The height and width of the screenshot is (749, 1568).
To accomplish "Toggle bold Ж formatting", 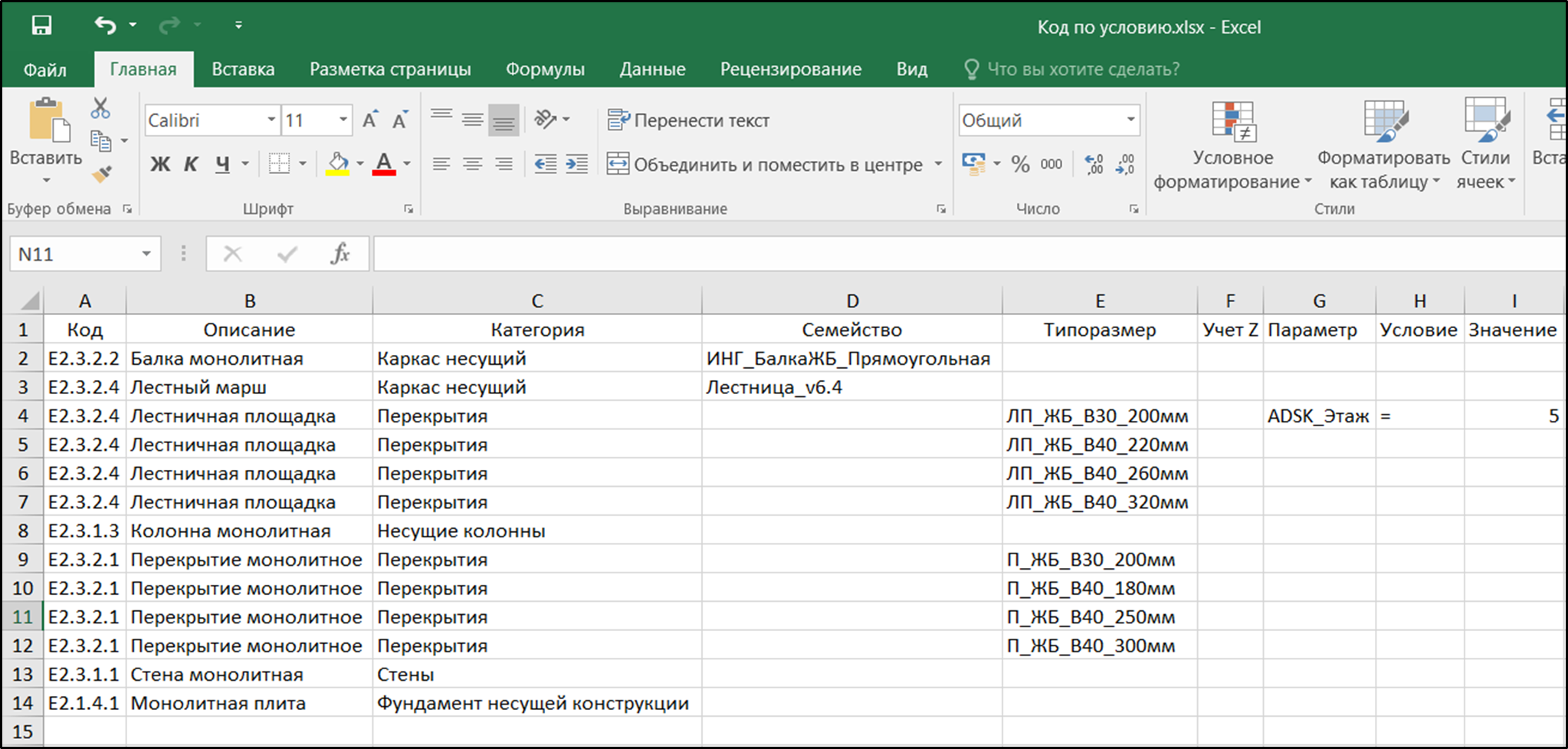I will (160, 164).
